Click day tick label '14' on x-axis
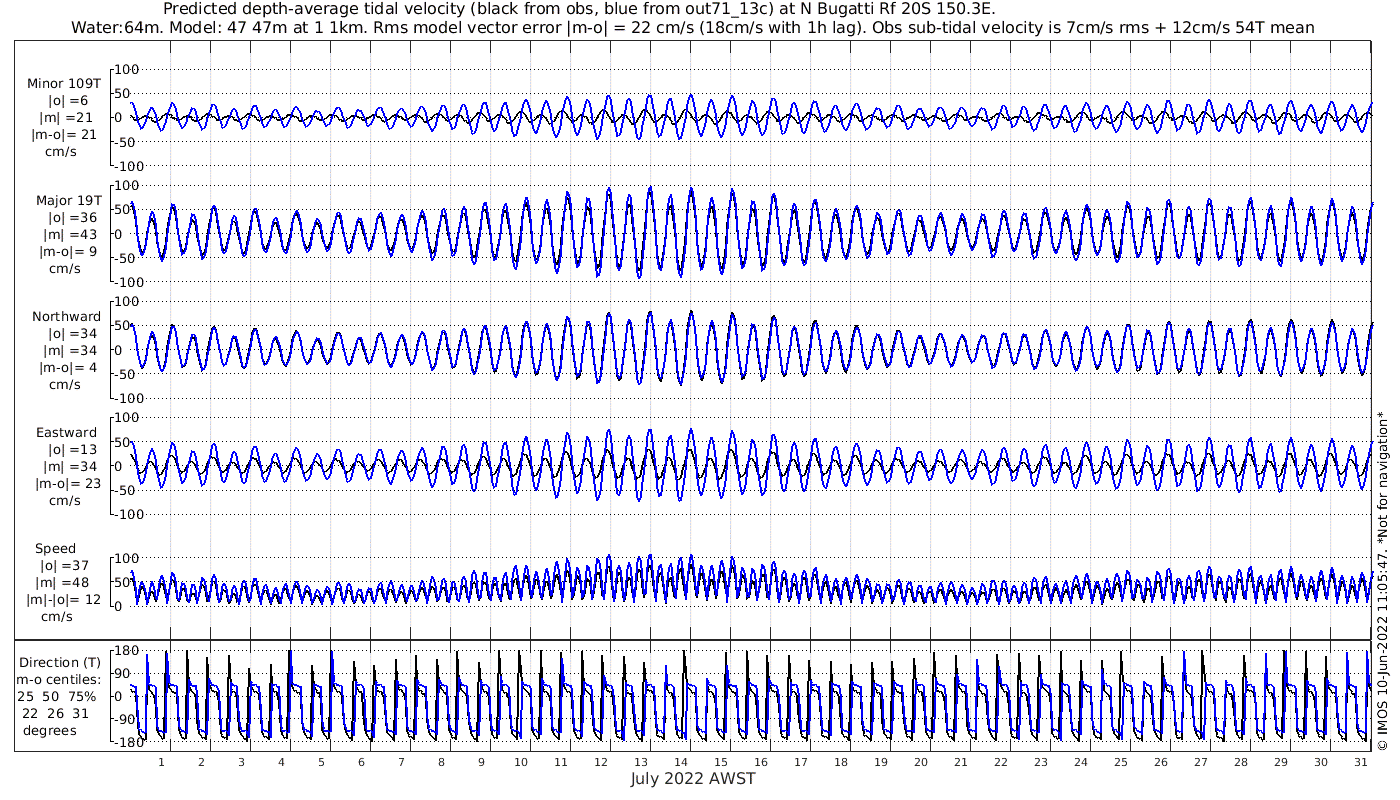This screenshot has height=800, width=1400. click(x=680, y=761)
